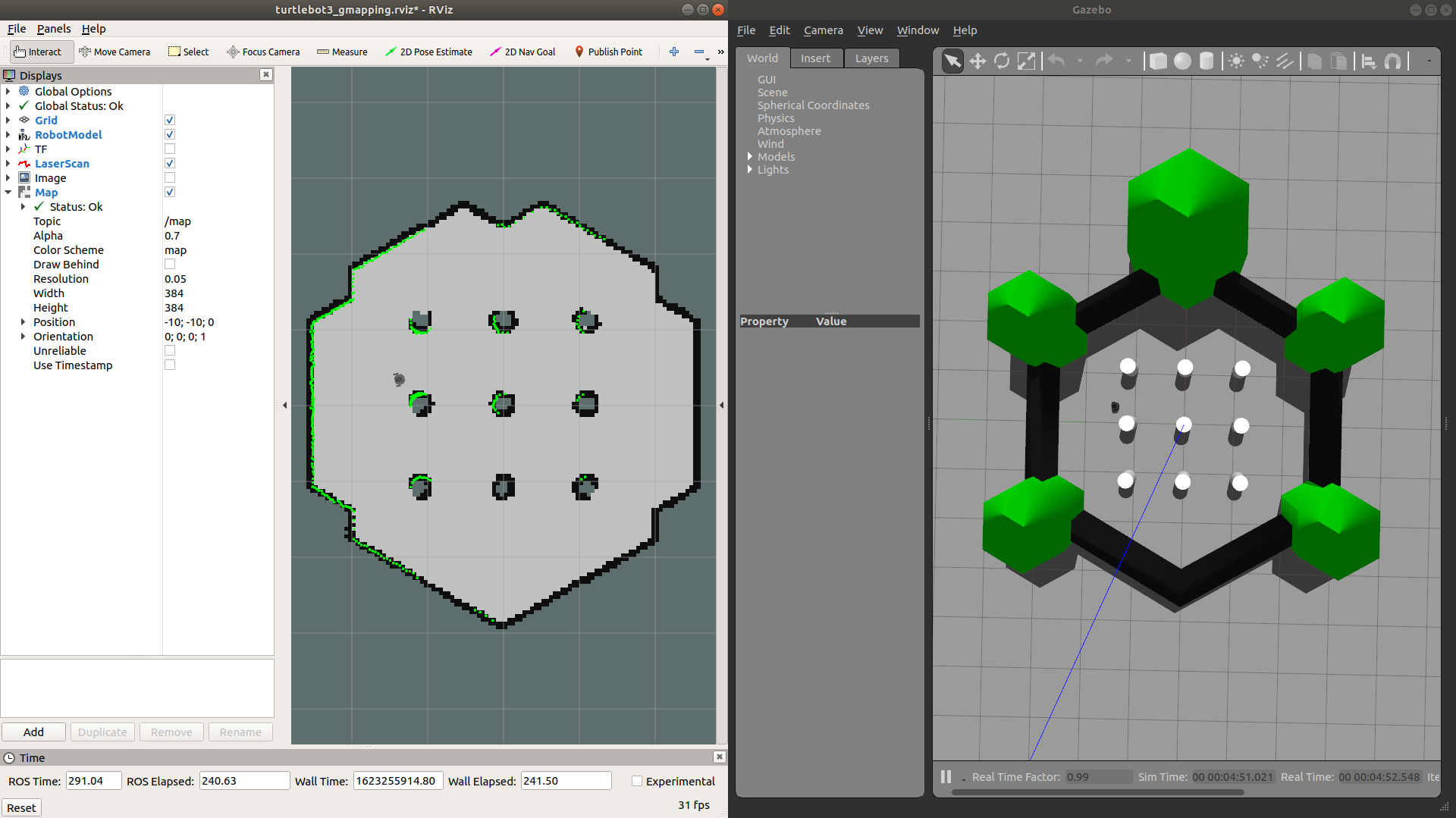The height and width of the screenshot is (818, 1456).
Task: Select the Gazebo scale mode tool
Action: click(1026, 61)
